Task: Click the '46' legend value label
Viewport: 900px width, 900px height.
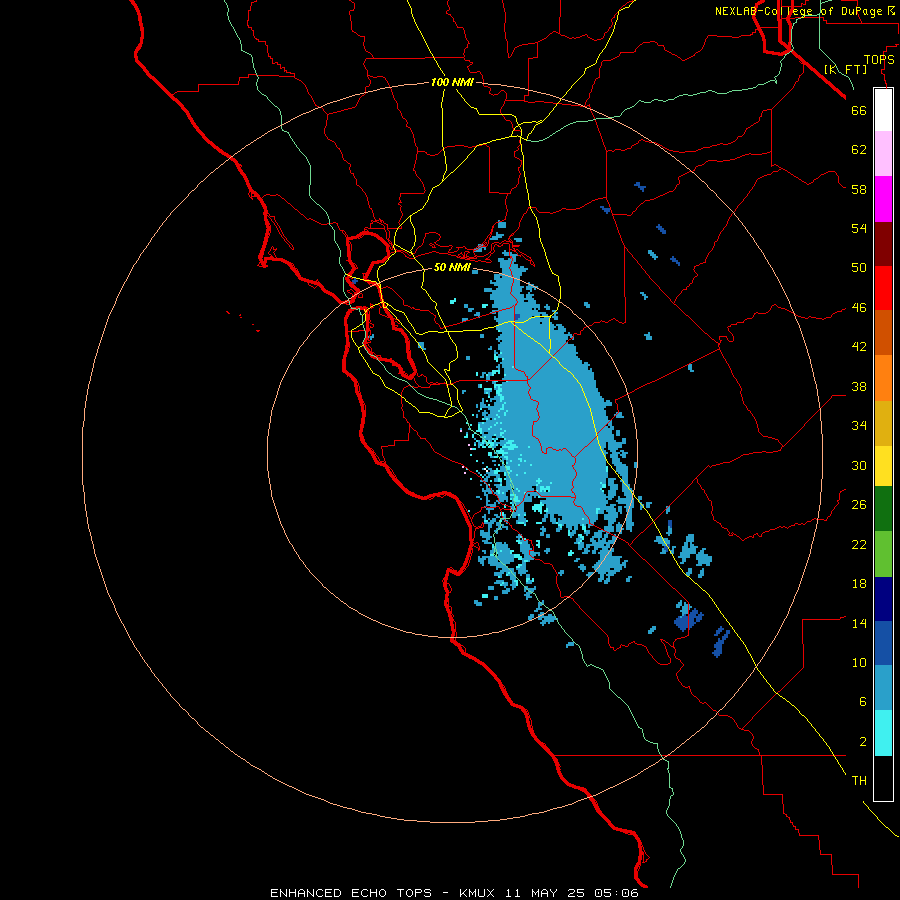Action: [x=859, y=308]
